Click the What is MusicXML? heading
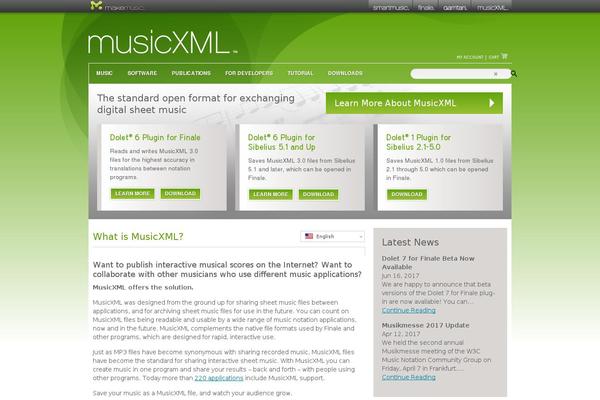 pyautogui.click(x=138, y=237)
